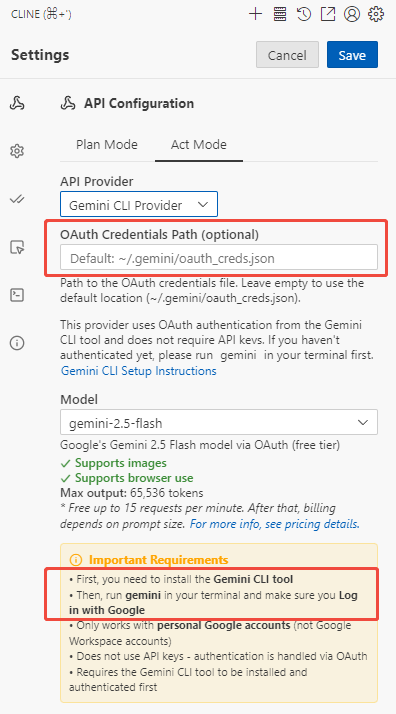Open the Account profile icon

pos(352,14)
